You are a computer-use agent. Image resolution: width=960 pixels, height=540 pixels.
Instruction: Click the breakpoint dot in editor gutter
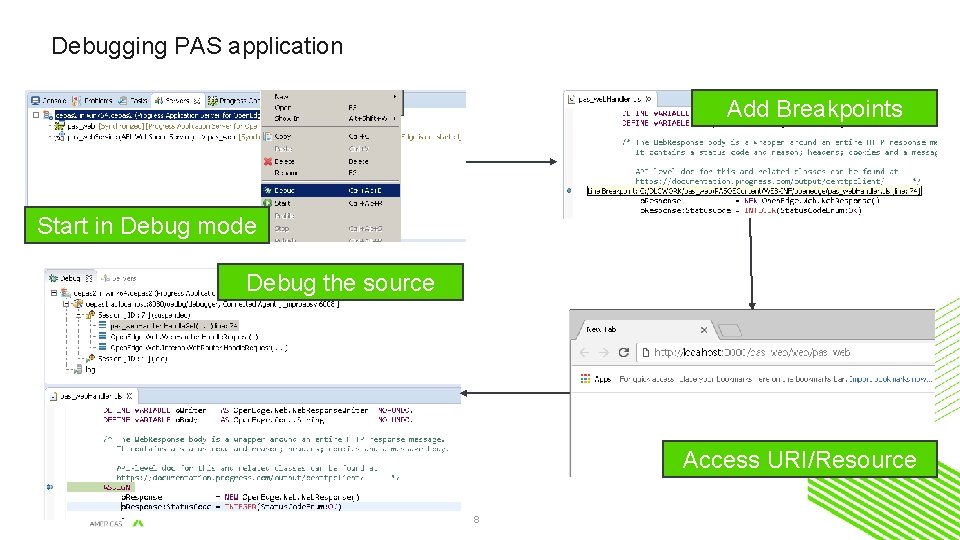(x=569, y=190)
